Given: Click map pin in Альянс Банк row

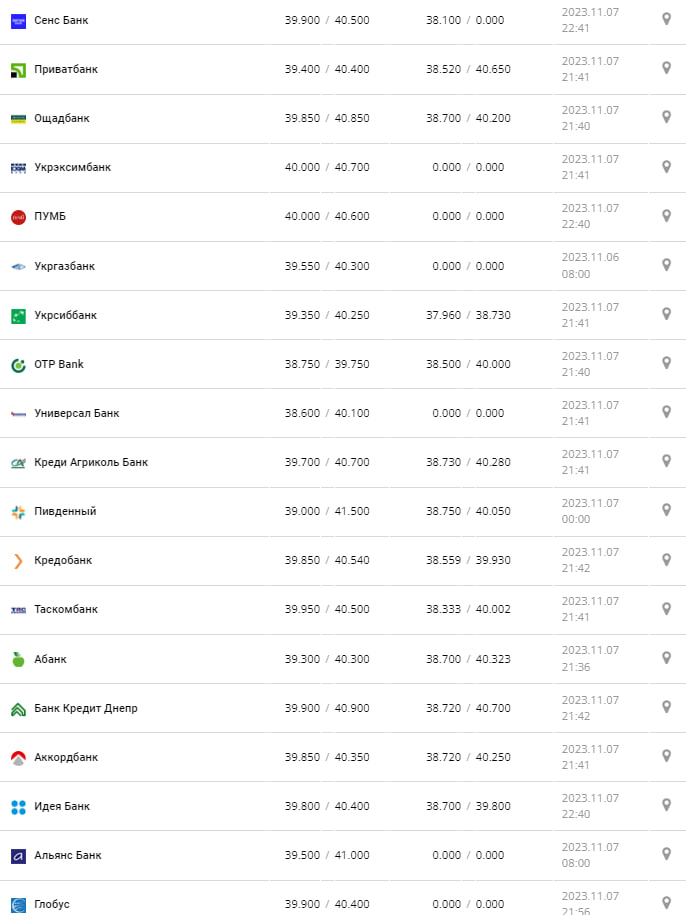Looking at the screenshot, I should [666, 854].
